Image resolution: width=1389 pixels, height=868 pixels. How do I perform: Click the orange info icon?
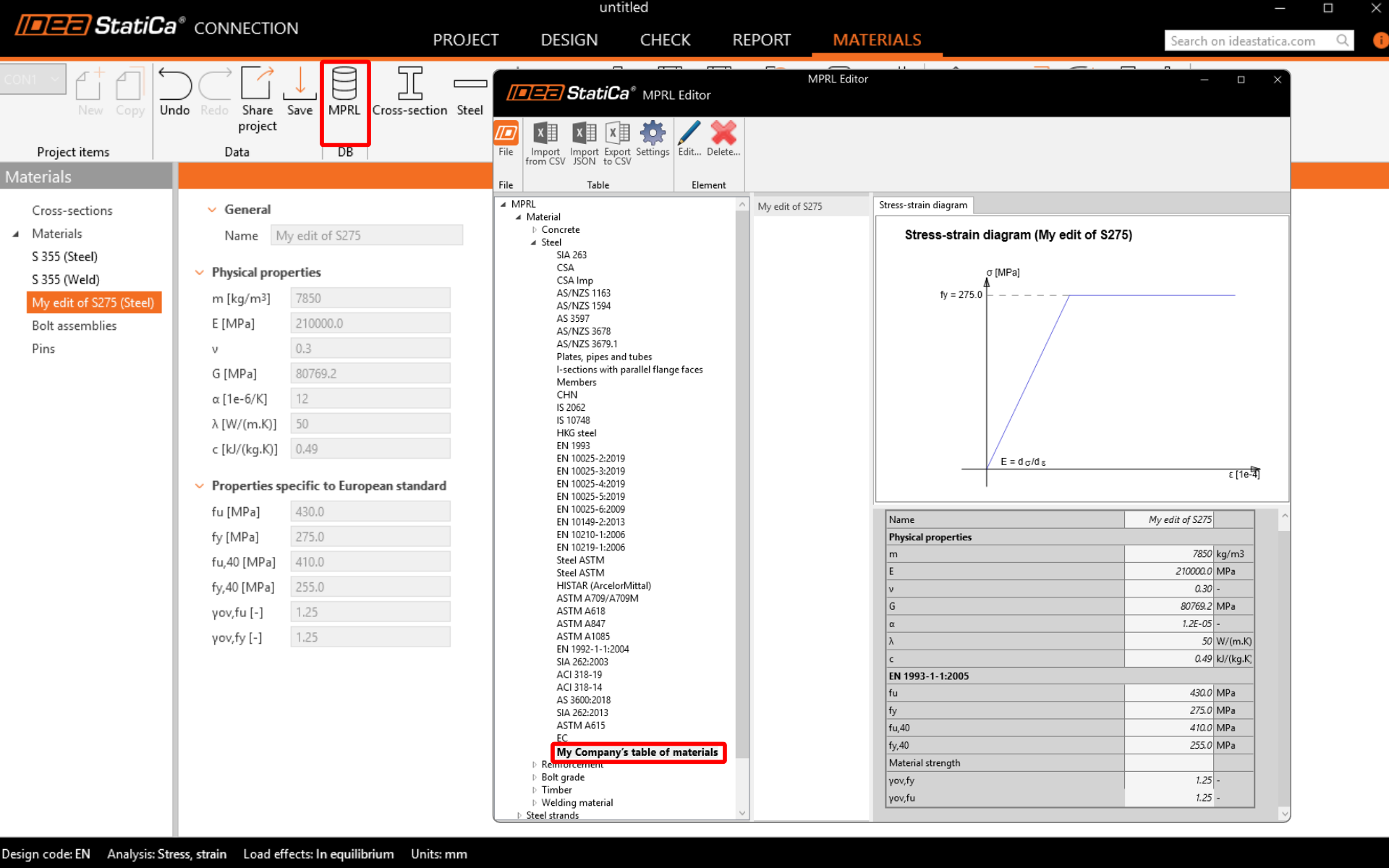pos(1380,41)
